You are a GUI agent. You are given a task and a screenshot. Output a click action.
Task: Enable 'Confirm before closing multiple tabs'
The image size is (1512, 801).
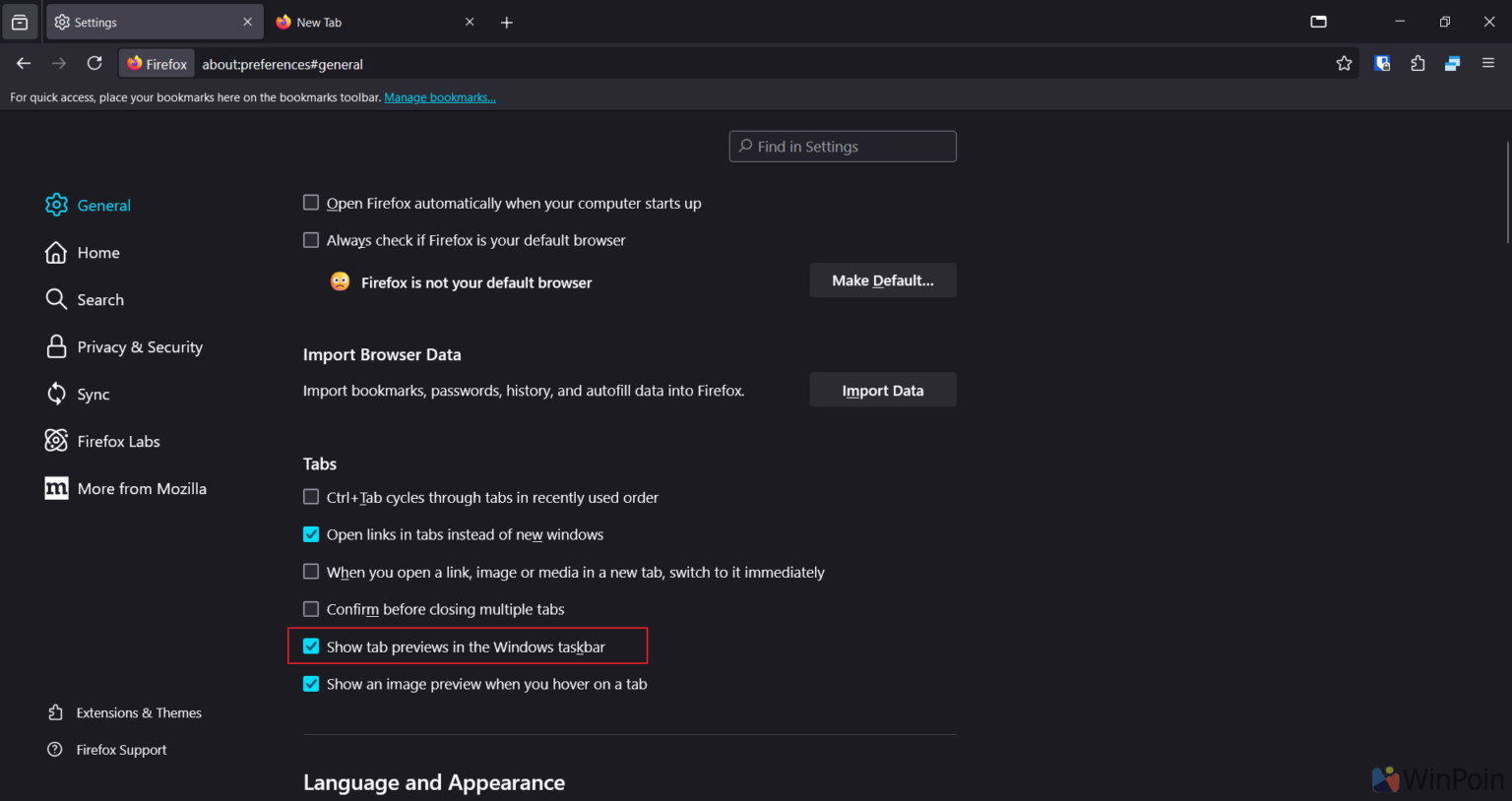point(311,608)
